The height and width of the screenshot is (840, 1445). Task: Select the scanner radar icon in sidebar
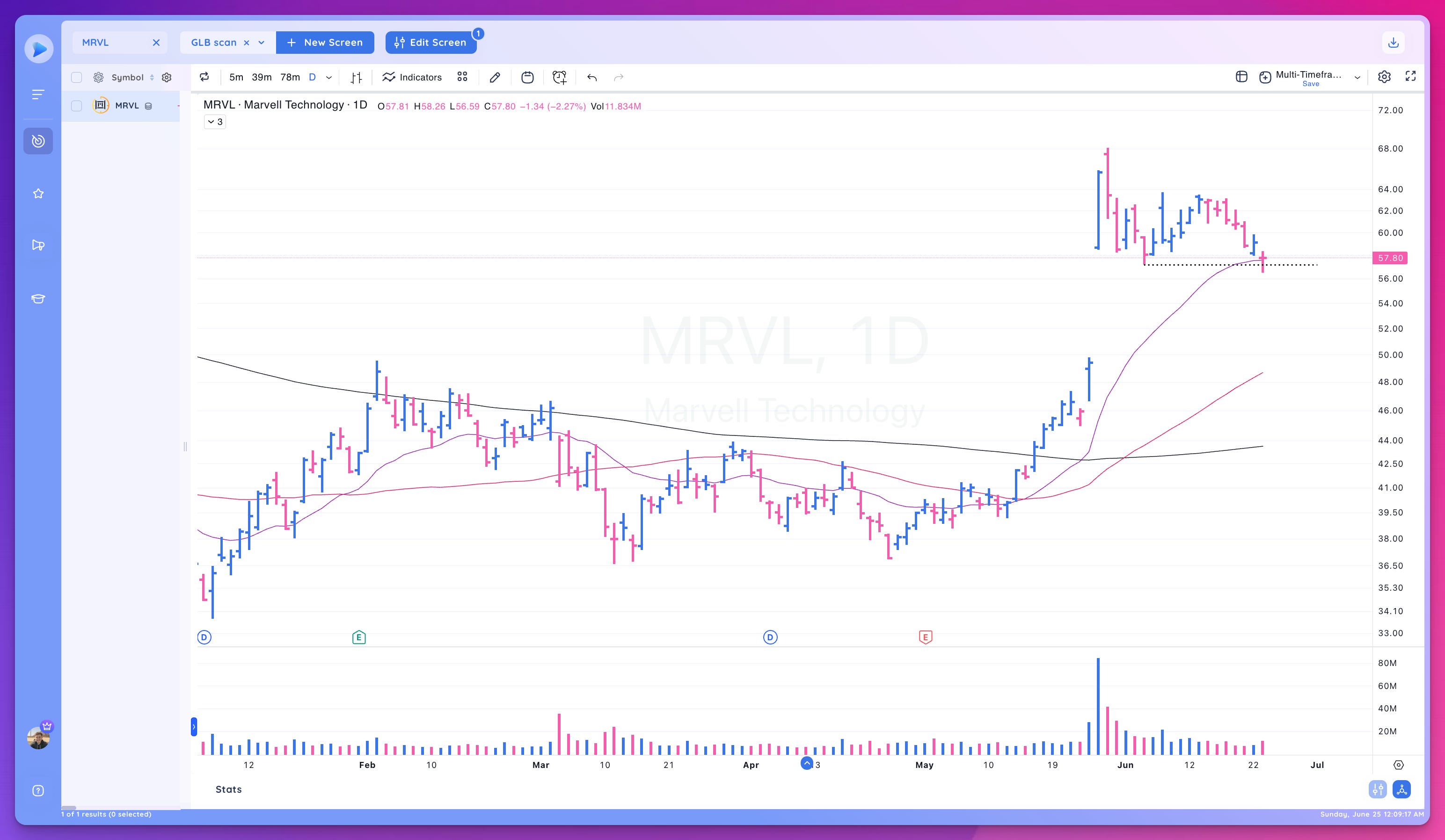[x=38, y=141]
